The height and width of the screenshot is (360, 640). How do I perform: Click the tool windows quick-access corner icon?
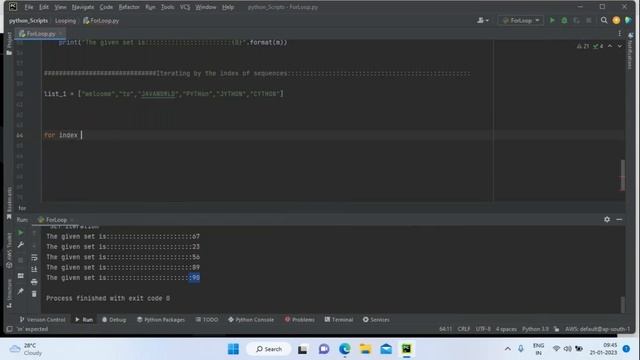click(9, 329)
